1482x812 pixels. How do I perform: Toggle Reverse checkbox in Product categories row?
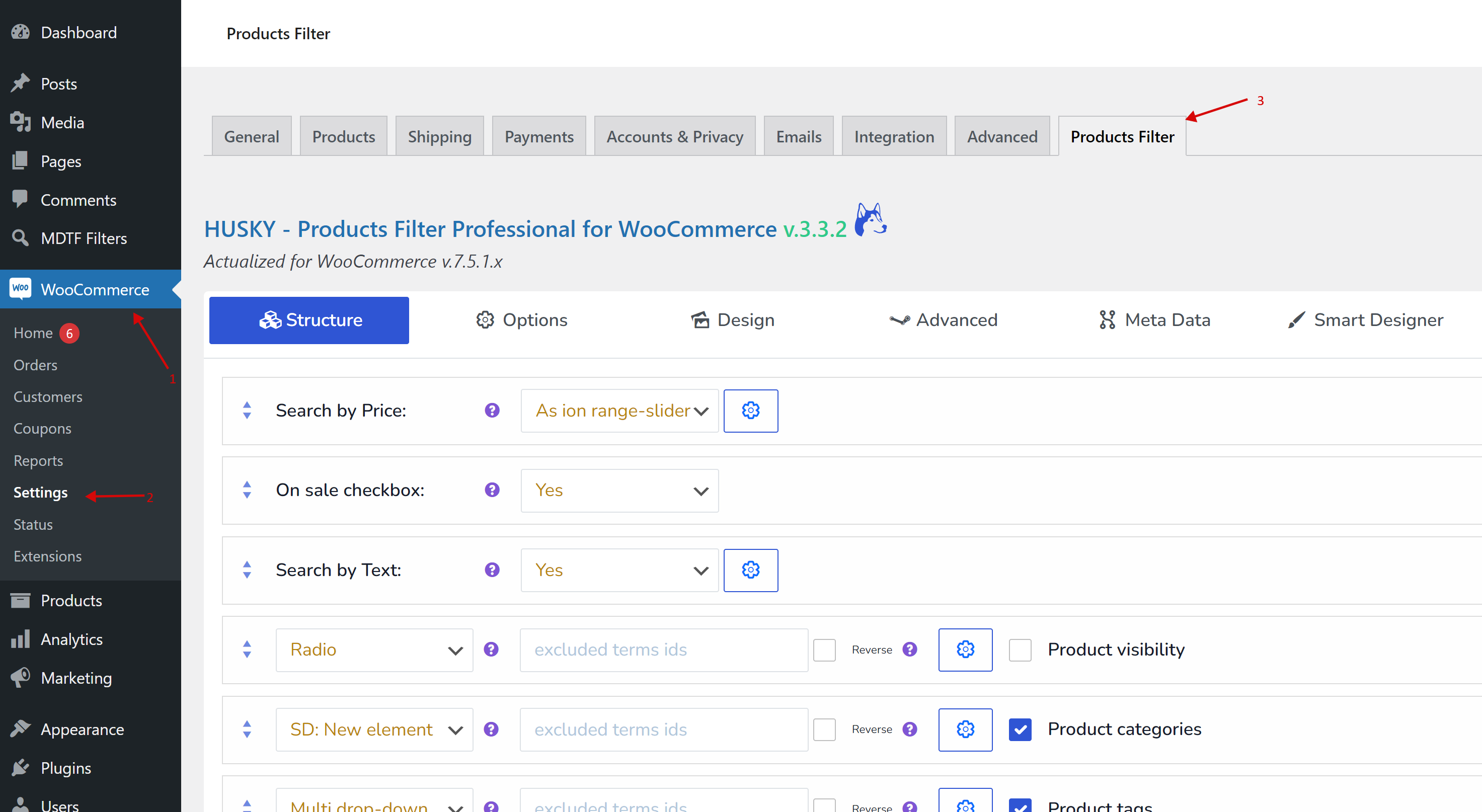824,730
